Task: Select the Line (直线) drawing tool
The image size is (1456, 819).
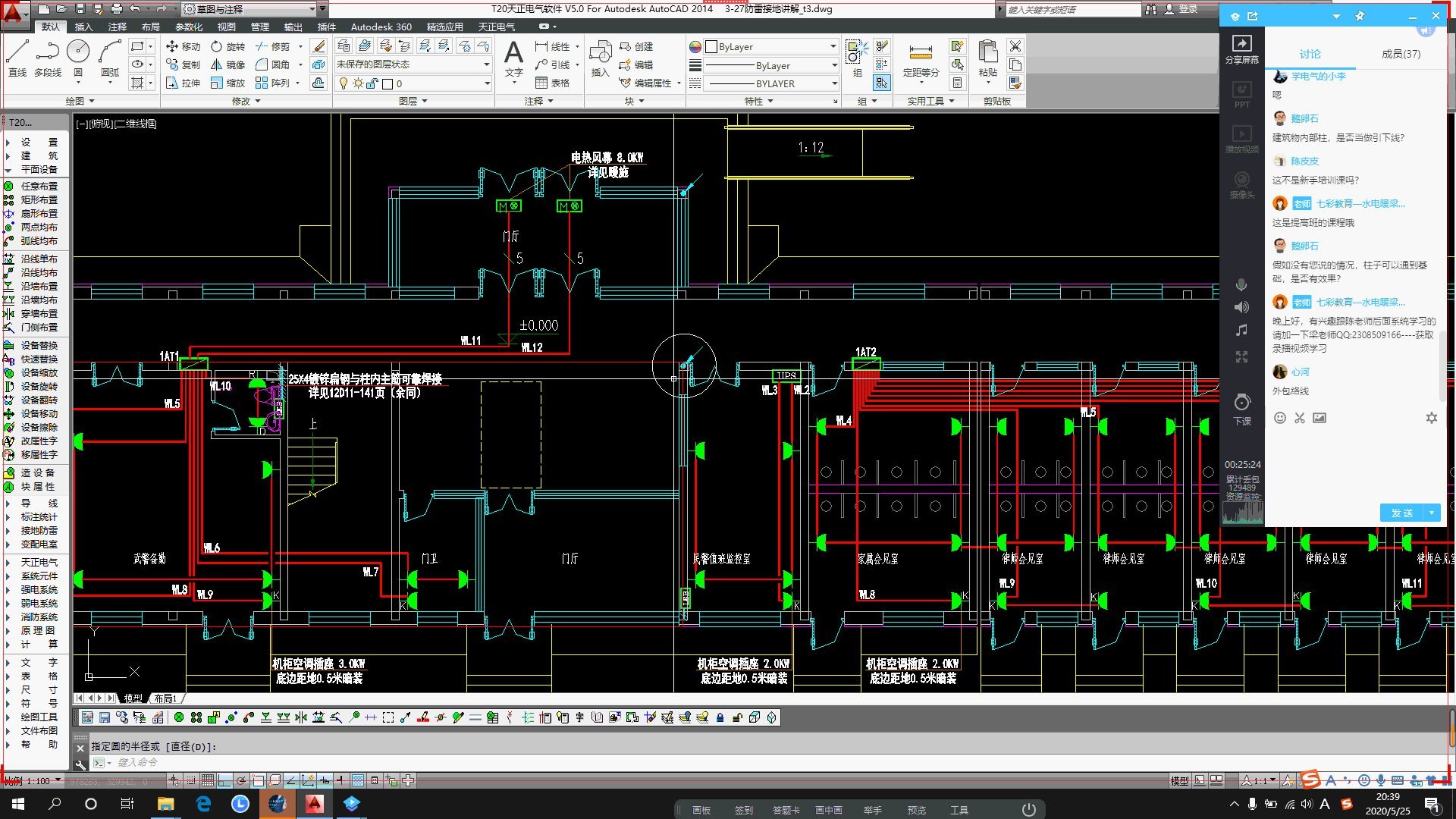Action: click(x=17, y=58)
